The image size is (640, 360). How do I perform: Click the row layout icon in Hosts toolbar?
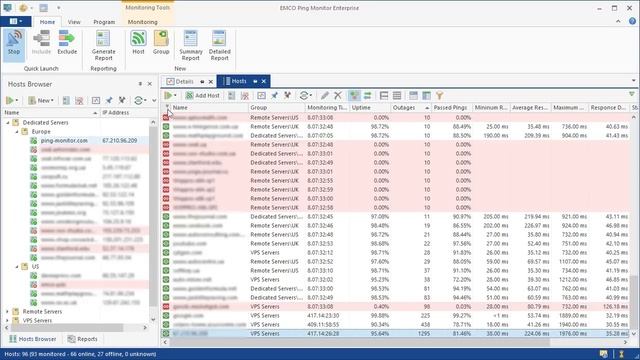point(384,96)
